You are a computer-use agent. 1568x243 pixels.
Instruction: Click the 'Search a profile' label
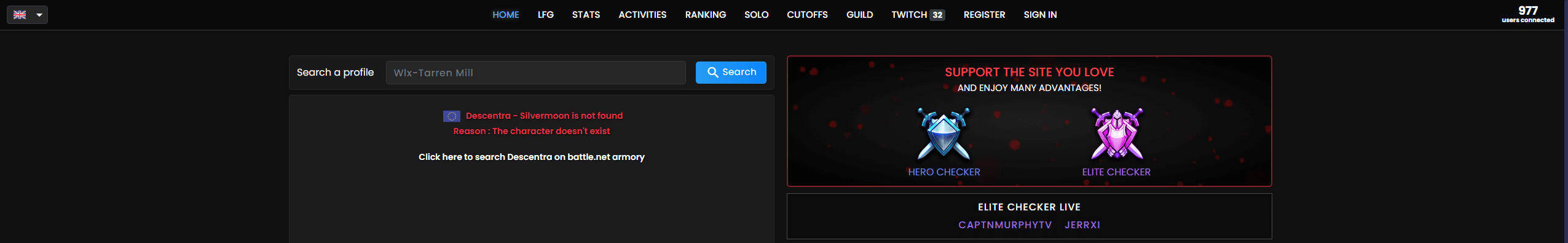pos(335,73)
